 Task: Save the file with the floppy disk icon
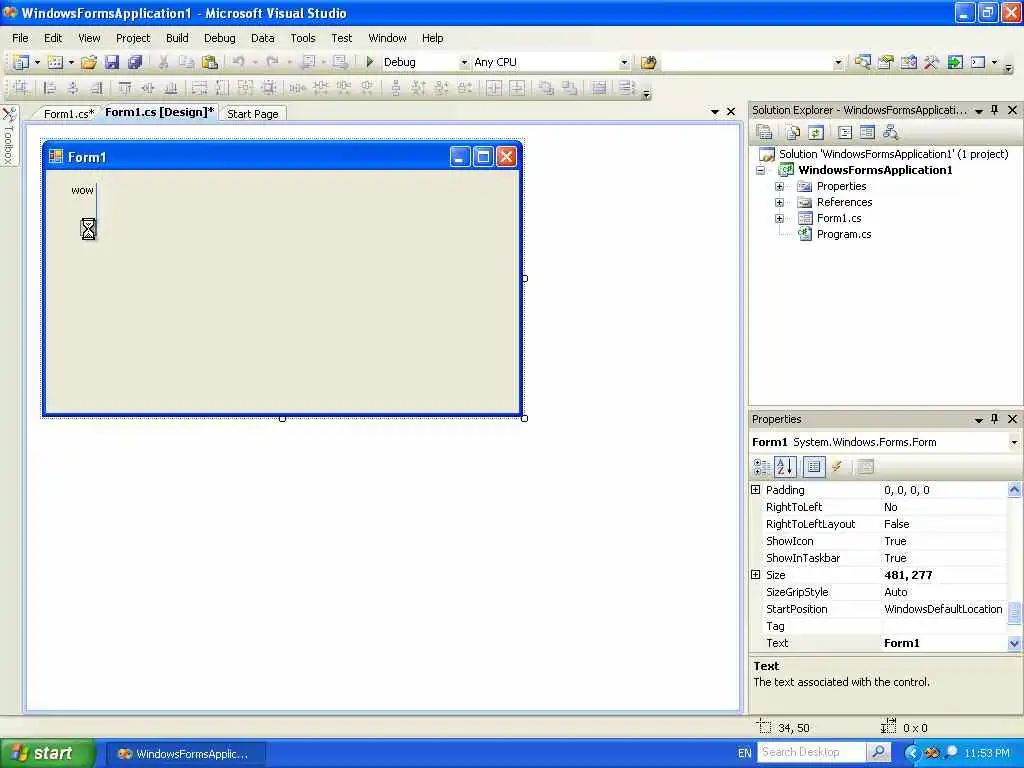click(112, 62)
